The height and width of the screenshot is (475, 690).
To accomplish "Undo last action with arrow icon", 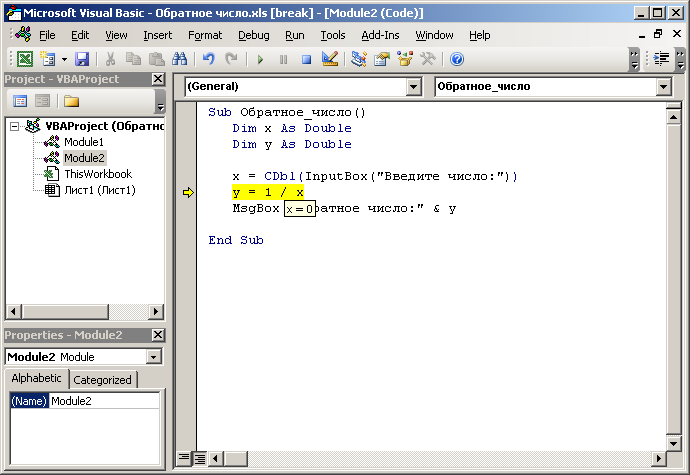I will [209, 59].
